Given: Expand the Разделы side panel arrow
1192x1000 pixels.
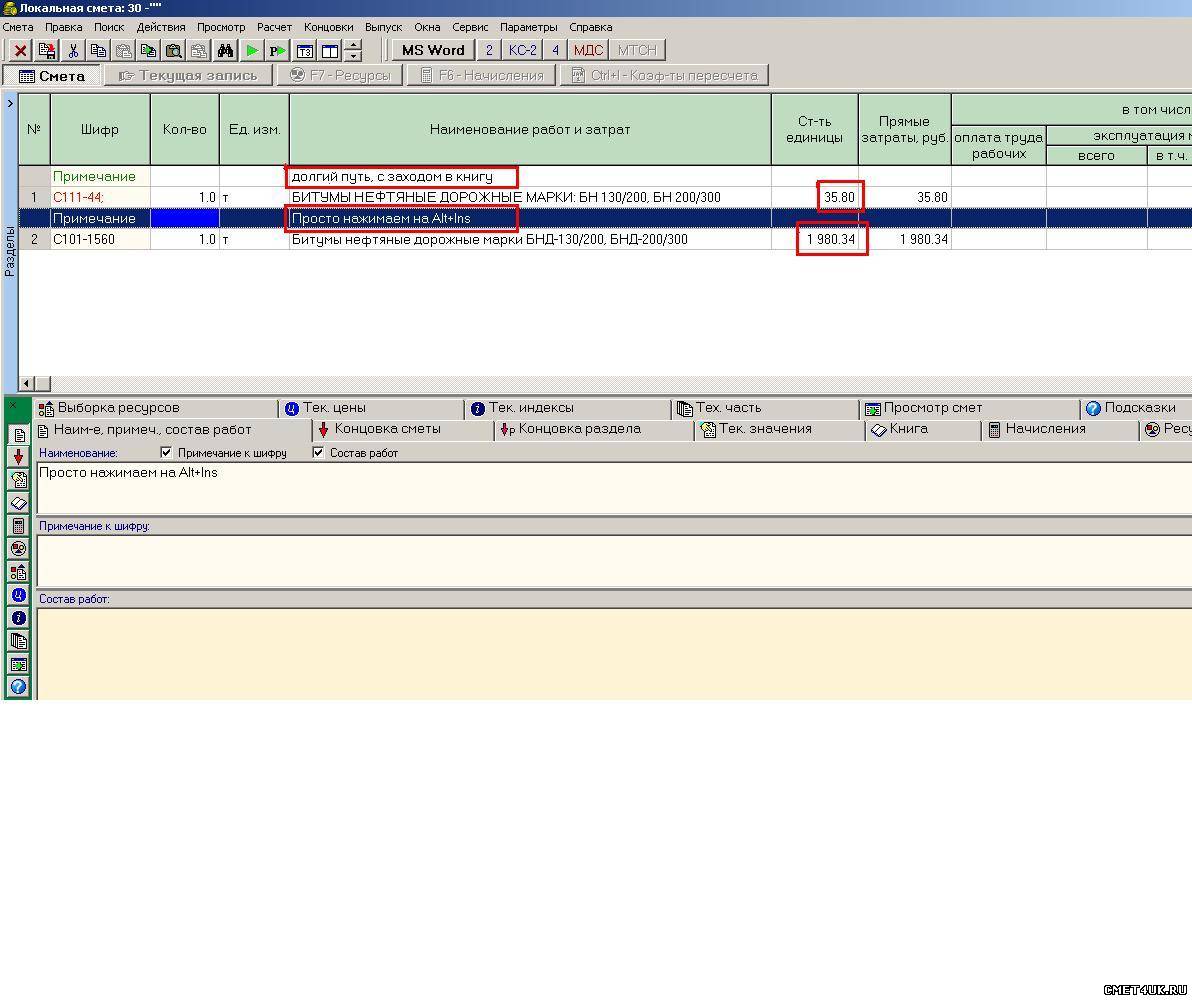Looking at the screenshot, I should 10,103.
